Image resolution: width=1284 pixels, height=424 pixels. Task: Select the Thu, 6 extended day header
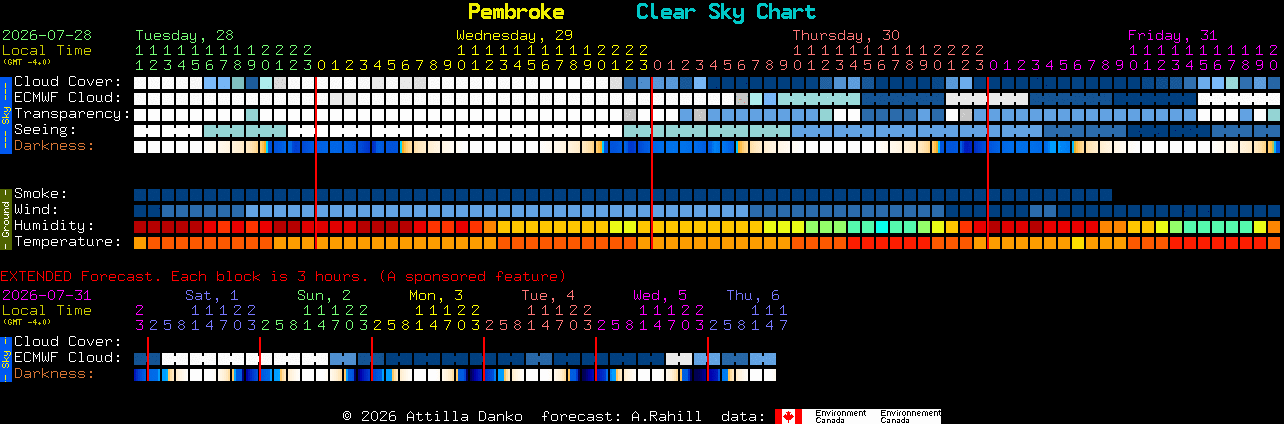tap(753, 295)
